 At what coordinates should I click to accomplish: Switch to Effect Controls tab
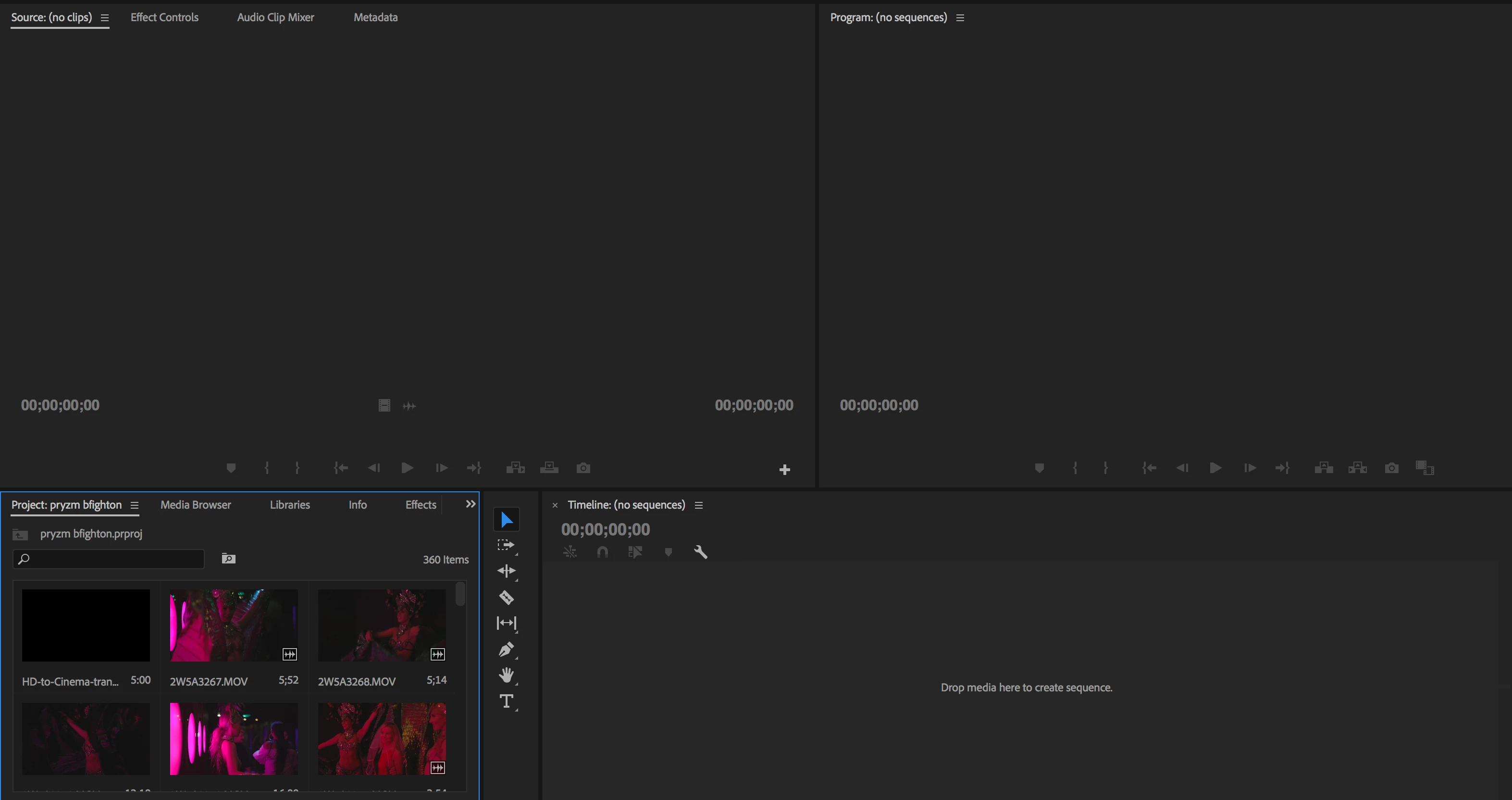pos(164,18)
